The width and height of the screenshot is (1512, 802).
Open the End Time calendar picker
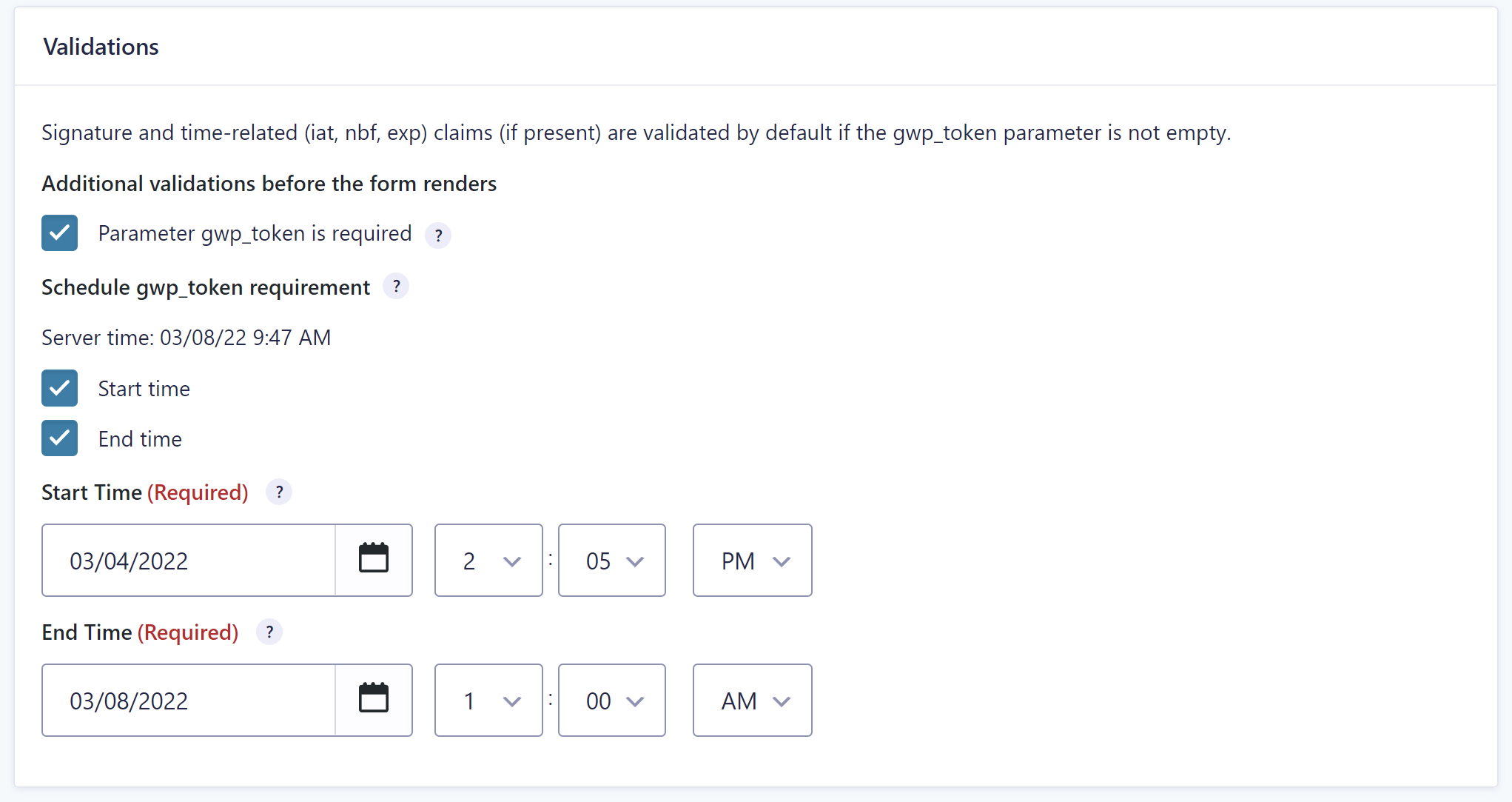coord(374,700)
